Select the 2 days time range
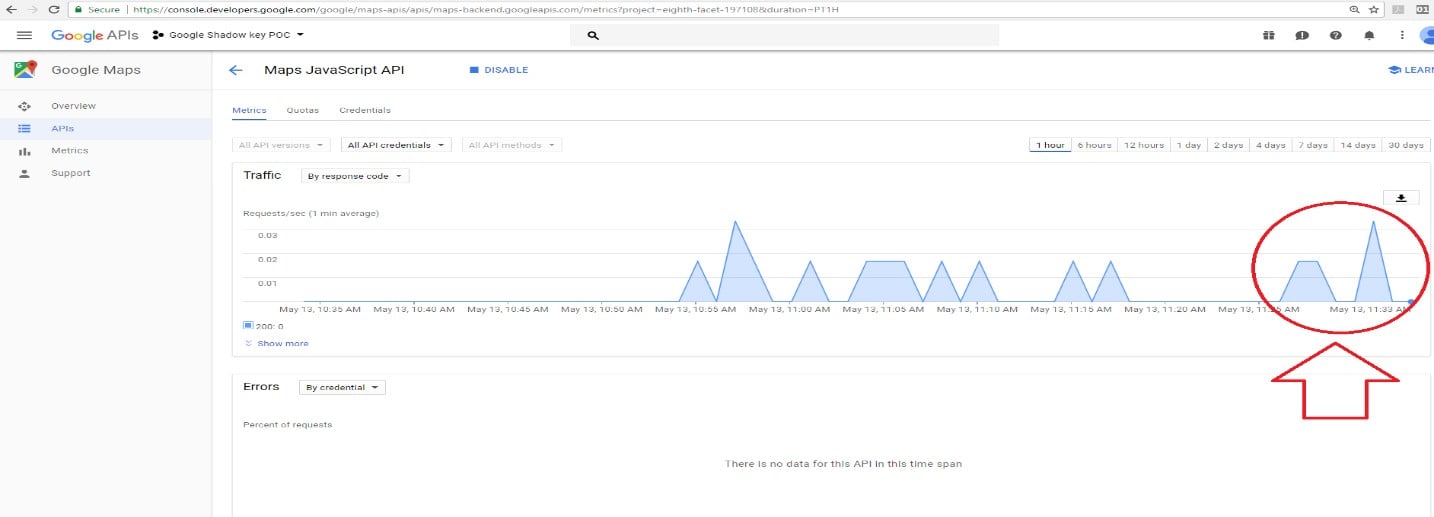Image resolution: width=1434 pixels, height=517 pixels. [x=1228, y=145]
